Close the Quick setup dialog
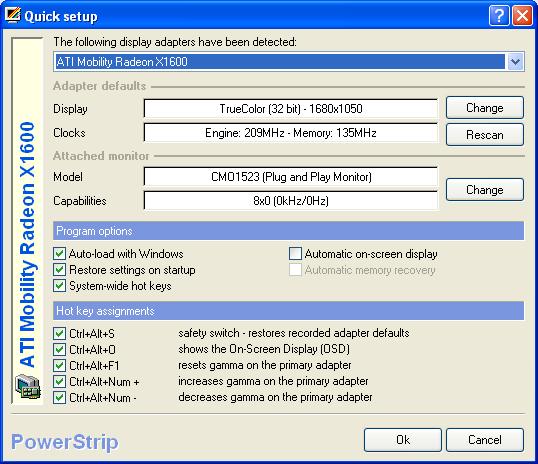The width and height of the screenshot is (538, 464). tap(522, 15)
